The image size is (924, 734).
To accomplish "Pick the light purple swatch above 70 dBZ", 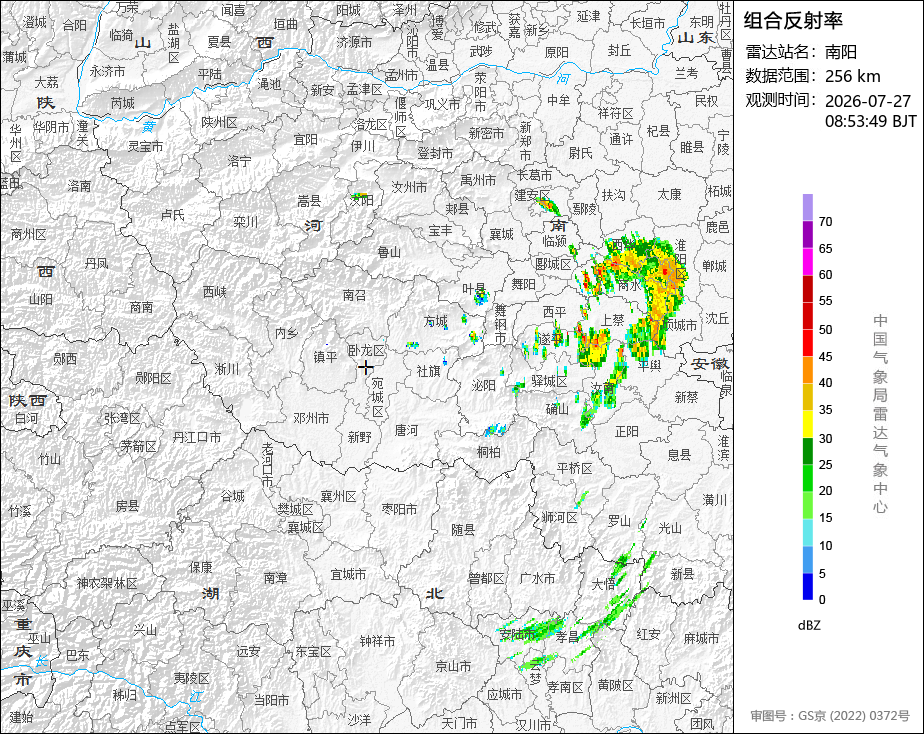I will click(807, 207).
